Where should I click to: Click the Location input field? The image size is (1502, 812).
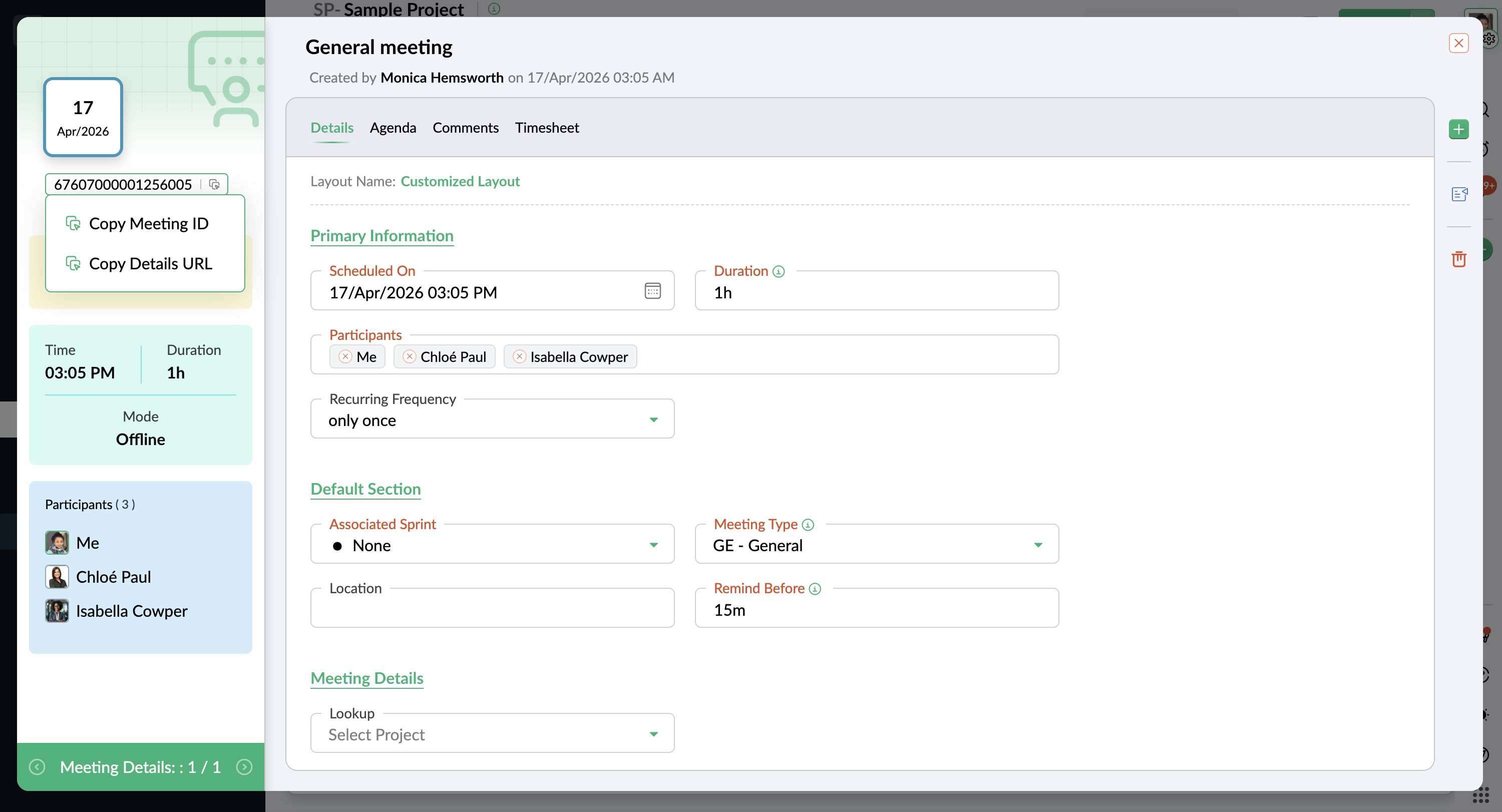coord(492,610)
